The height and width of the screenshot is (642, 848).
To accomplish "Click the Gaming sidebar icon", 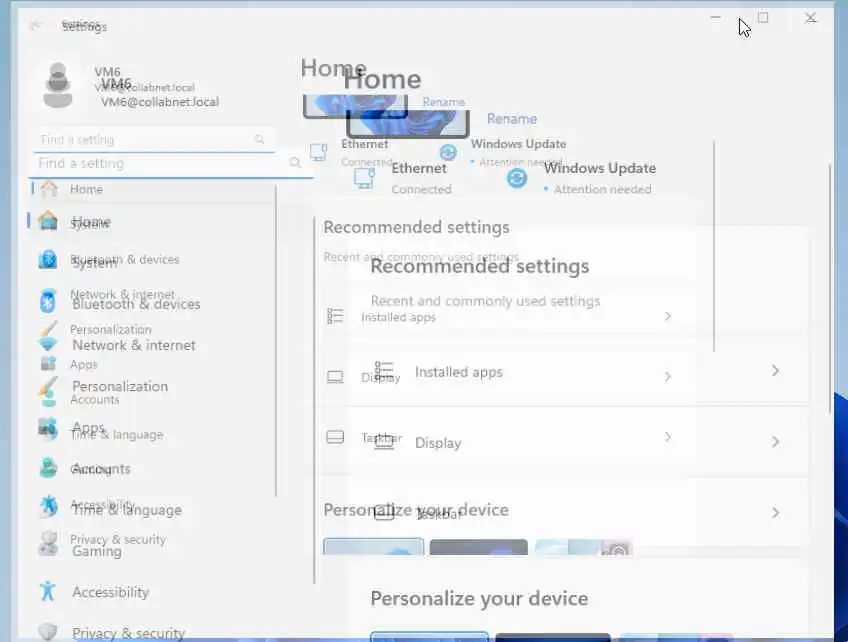I will point(48,544).
